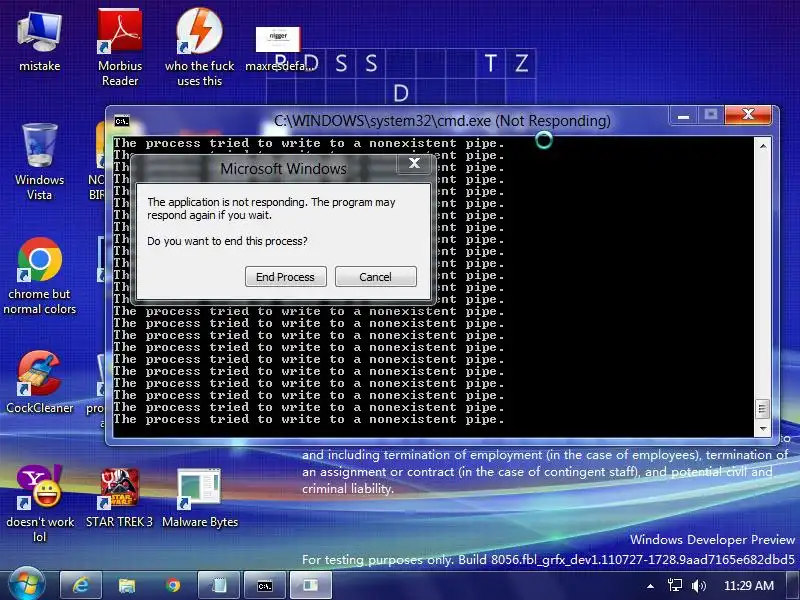The width and height of the screenshot is (800, 600).
Task: Click End Process in the dialog
Action: (286, 277)
